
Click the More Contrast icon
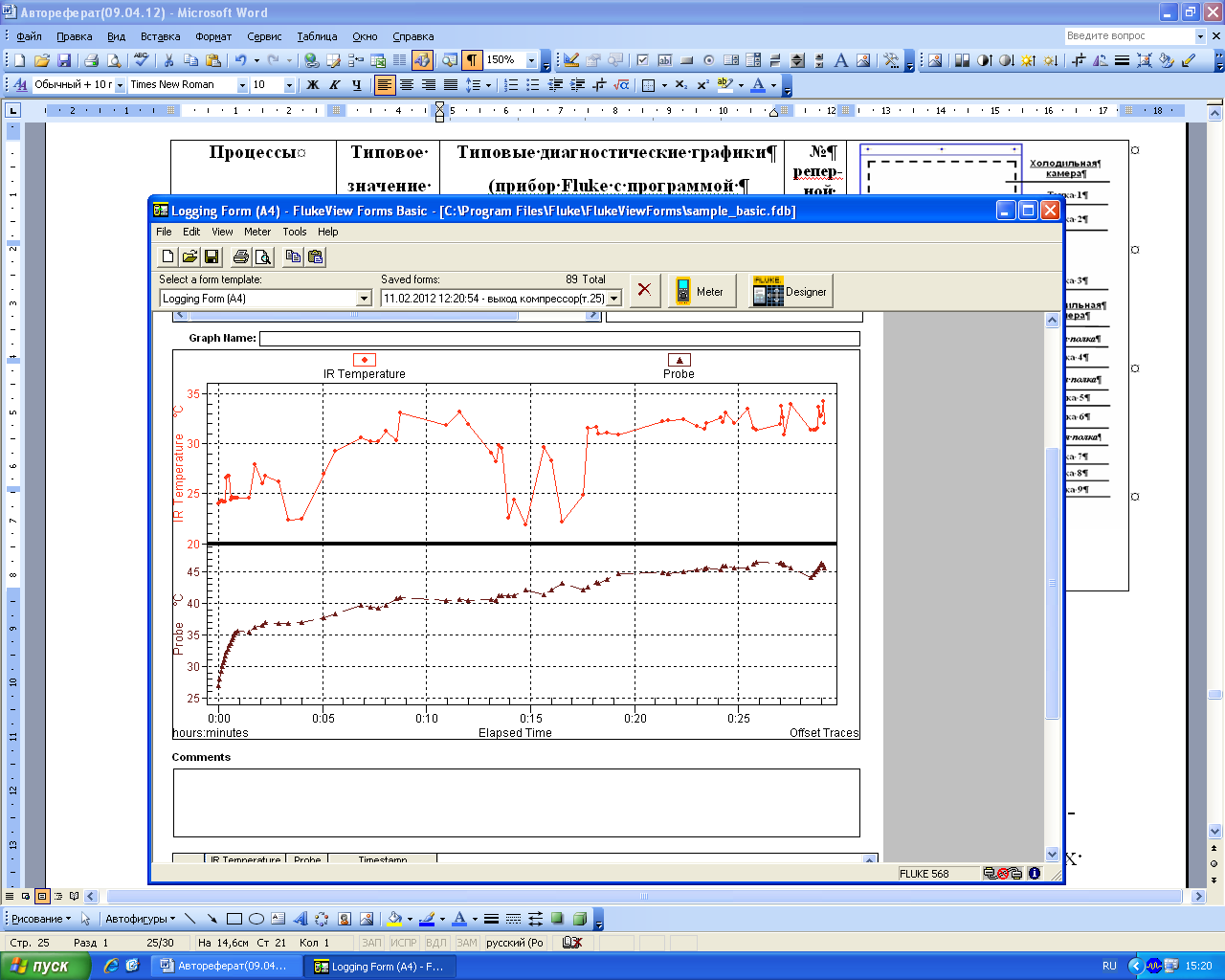[x=984, y=60]
